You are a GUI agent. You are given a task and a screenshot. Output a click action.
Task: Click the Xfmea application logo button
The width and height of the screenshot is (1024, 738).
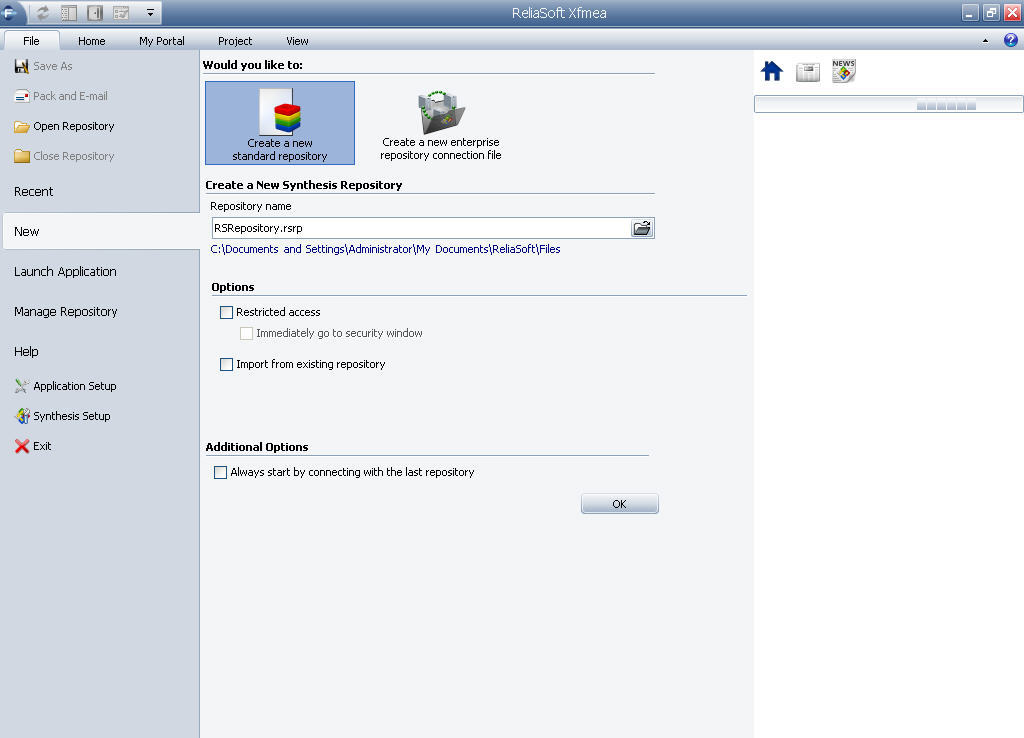pyautogui.click(x=10, y=12)
